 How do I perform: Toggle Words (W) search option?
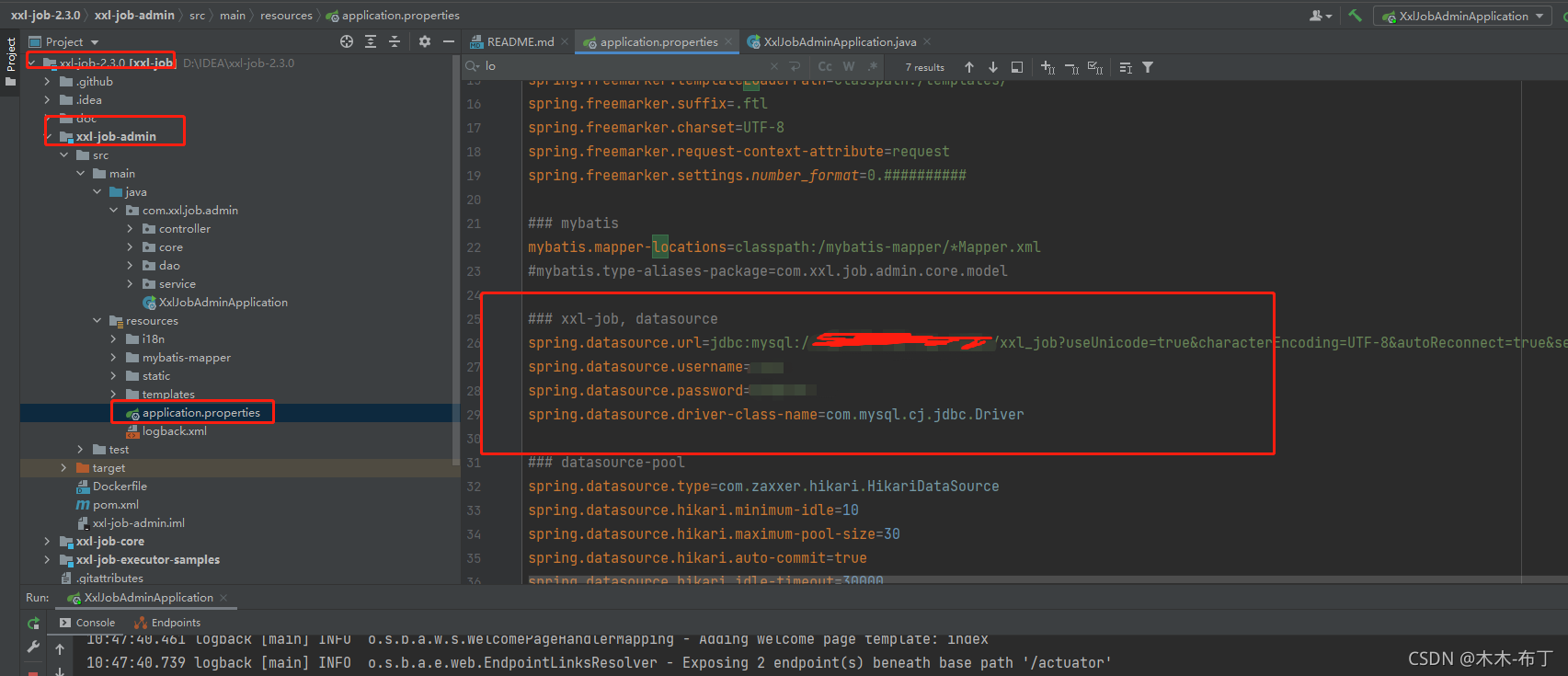point(849,66)
